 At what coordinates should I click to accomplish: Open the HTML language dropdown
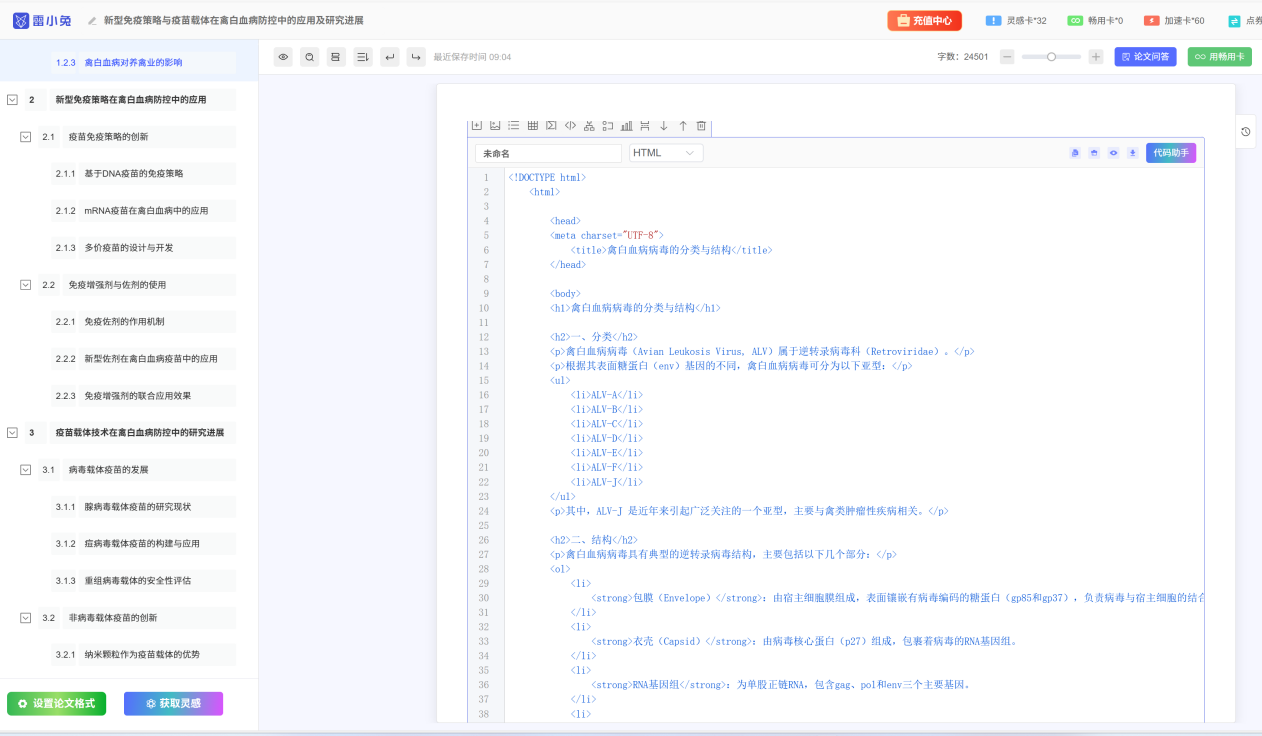click(x=666, y=153)
